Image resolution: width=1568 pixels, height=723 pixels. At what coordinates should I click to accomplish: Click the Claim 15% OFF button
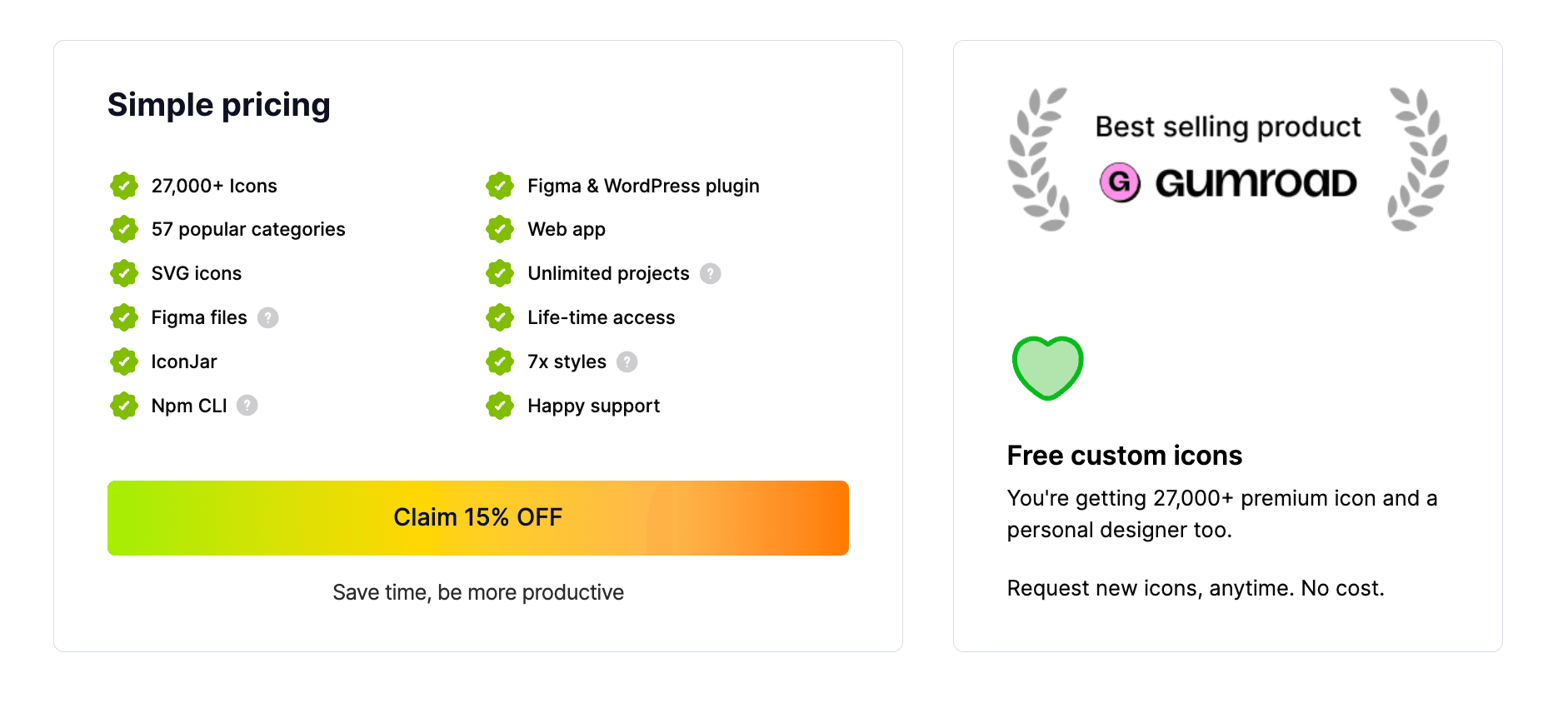[x=477, y=517]
